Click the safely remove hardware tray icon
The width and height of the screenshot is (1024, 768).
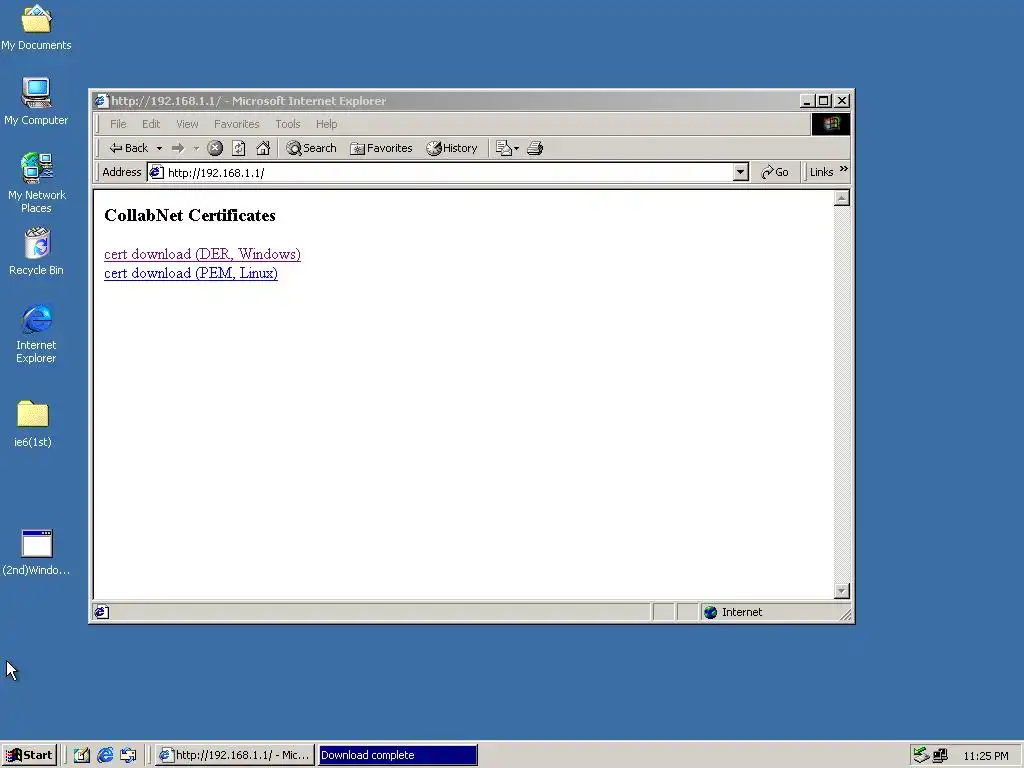pyautogui.click(x=921, y=755)
